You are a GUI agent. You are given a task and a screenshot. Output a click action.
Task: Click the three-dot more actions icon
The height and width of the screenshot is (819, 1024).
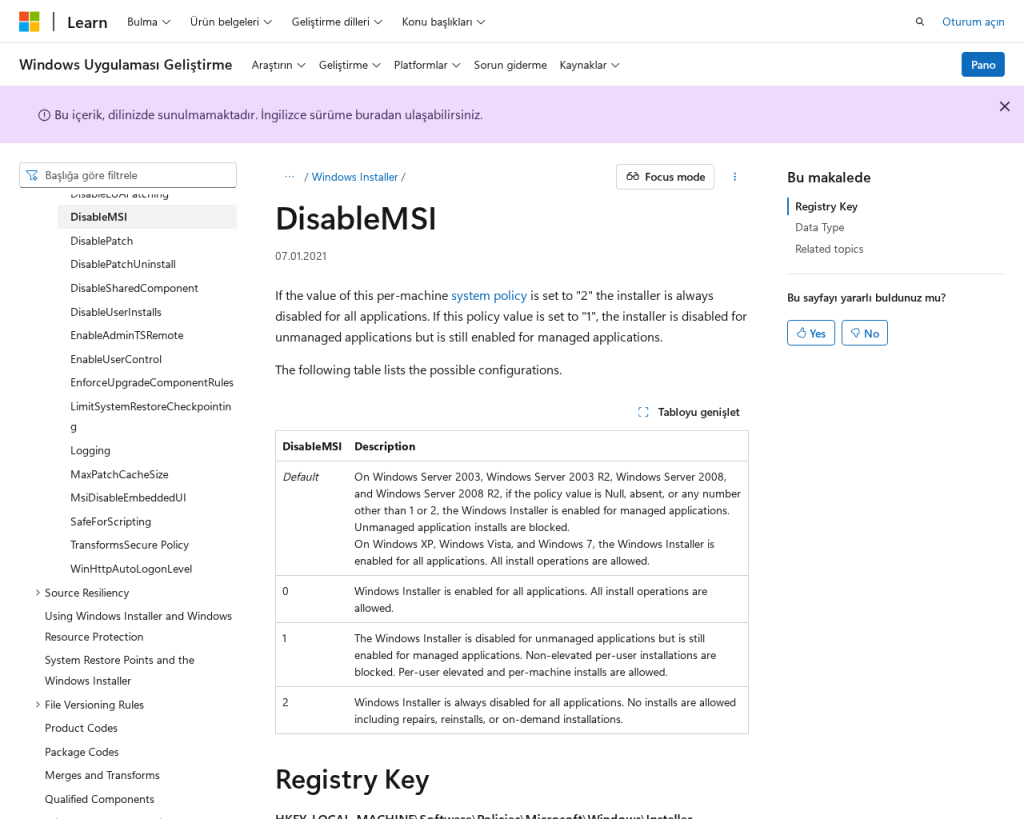pos(735,177)
